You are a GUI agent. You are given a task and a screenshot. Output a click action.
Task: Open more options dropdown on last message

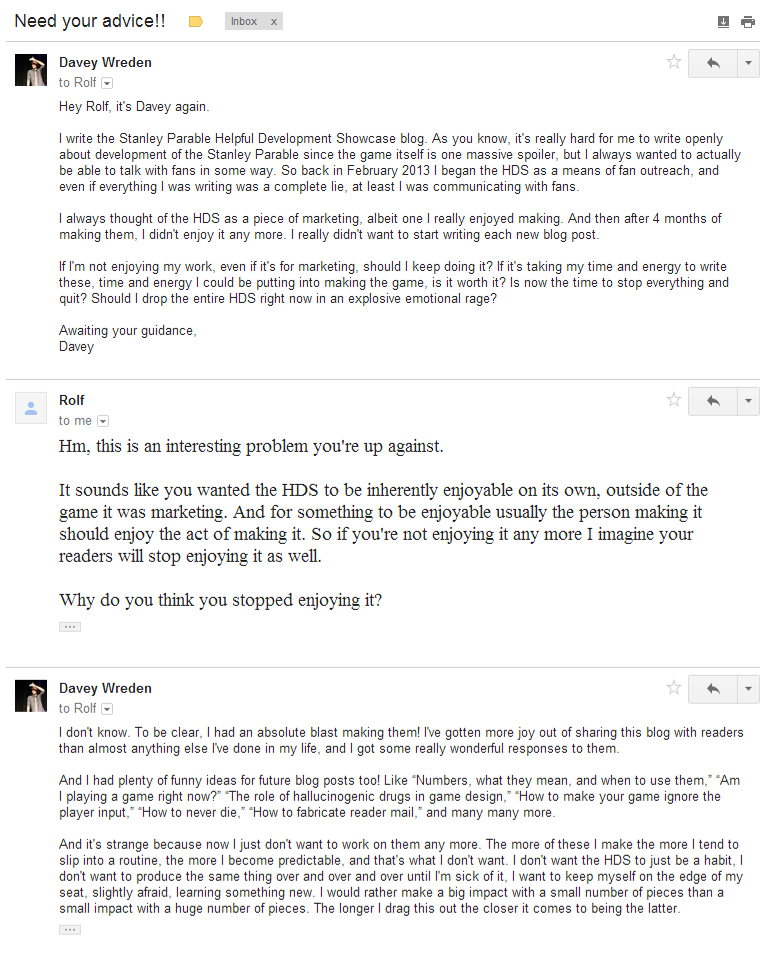[748, 689]
